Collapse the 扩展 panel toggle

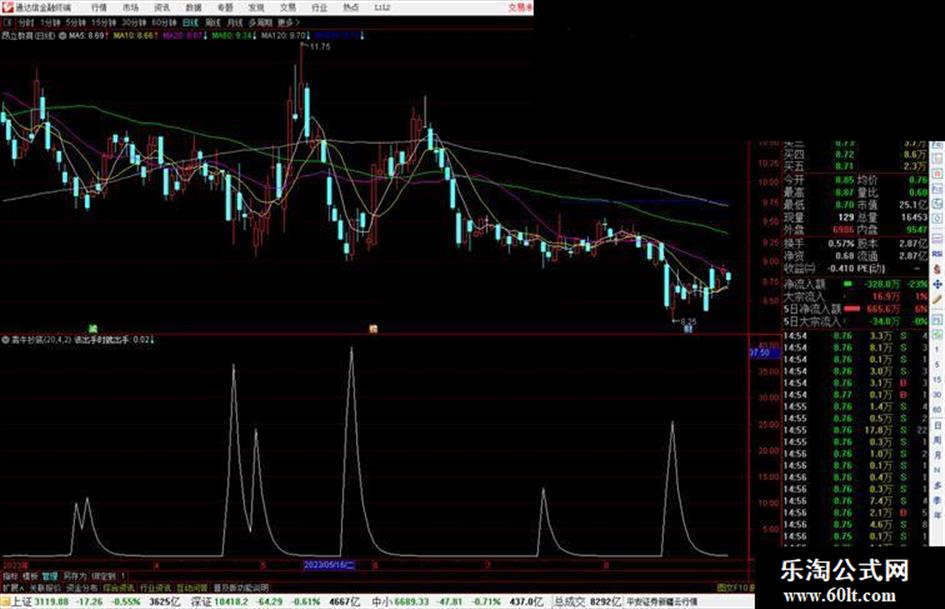click(13, 587)
